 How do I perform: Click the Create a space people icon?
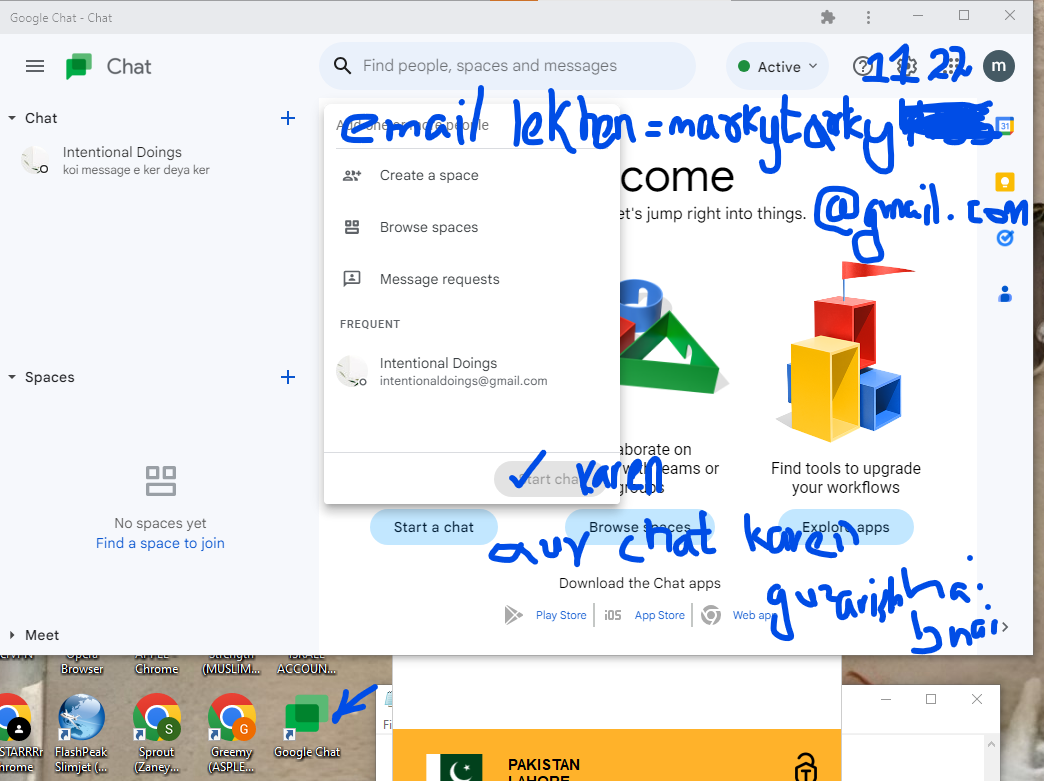pyautogui.click(x=352, y=175)
